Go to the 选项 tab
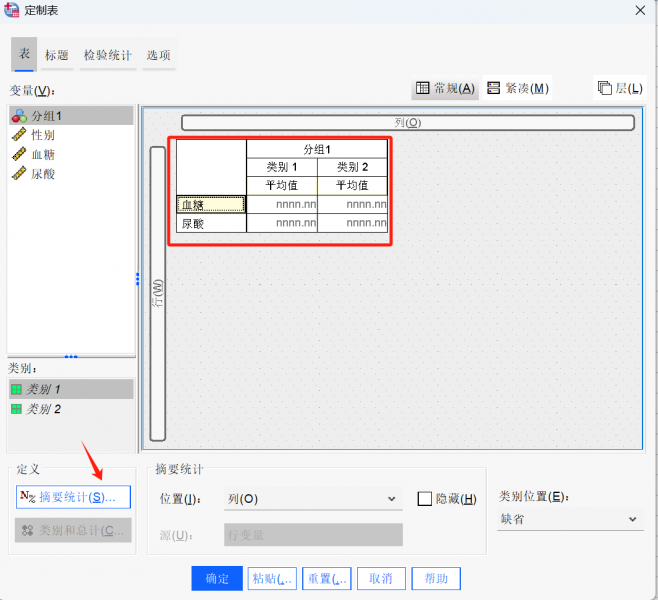This screenshot has width=658, height=600. pos(159,55)
